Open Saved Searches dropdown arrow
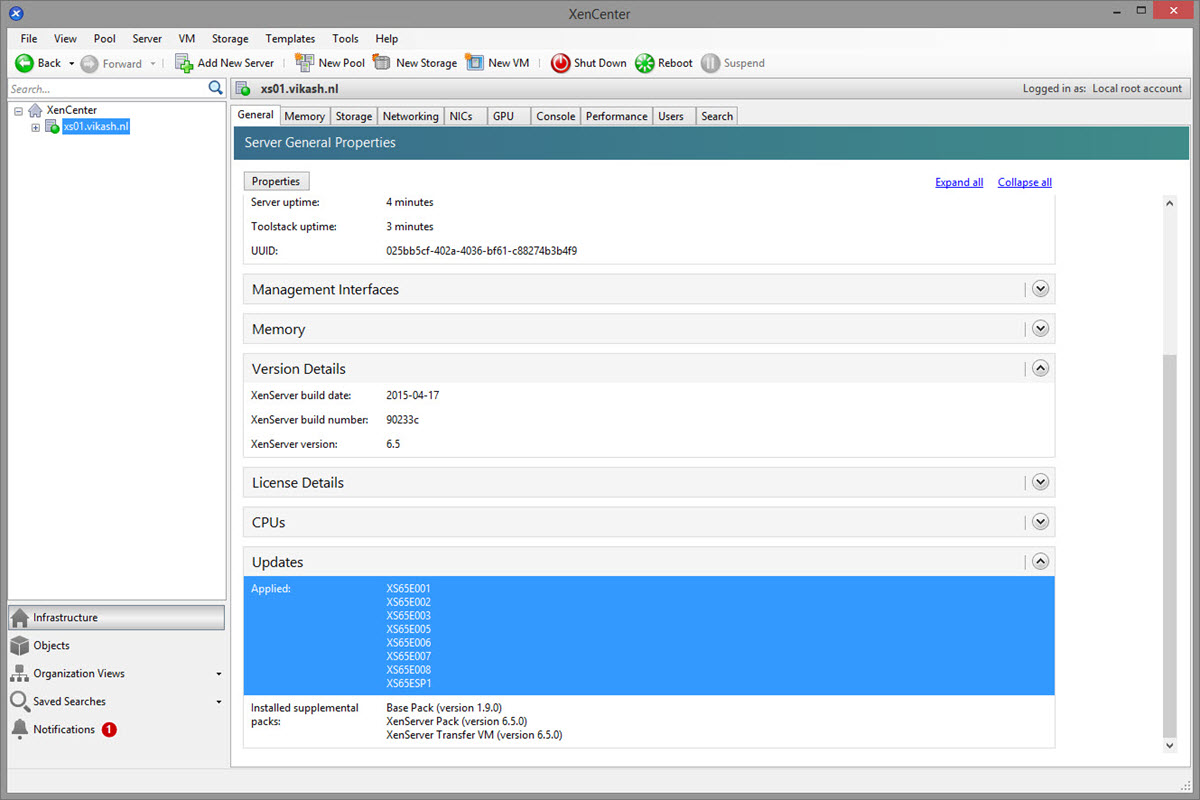This screenshot has height=800, width=1200. click(x=219, y=702)
